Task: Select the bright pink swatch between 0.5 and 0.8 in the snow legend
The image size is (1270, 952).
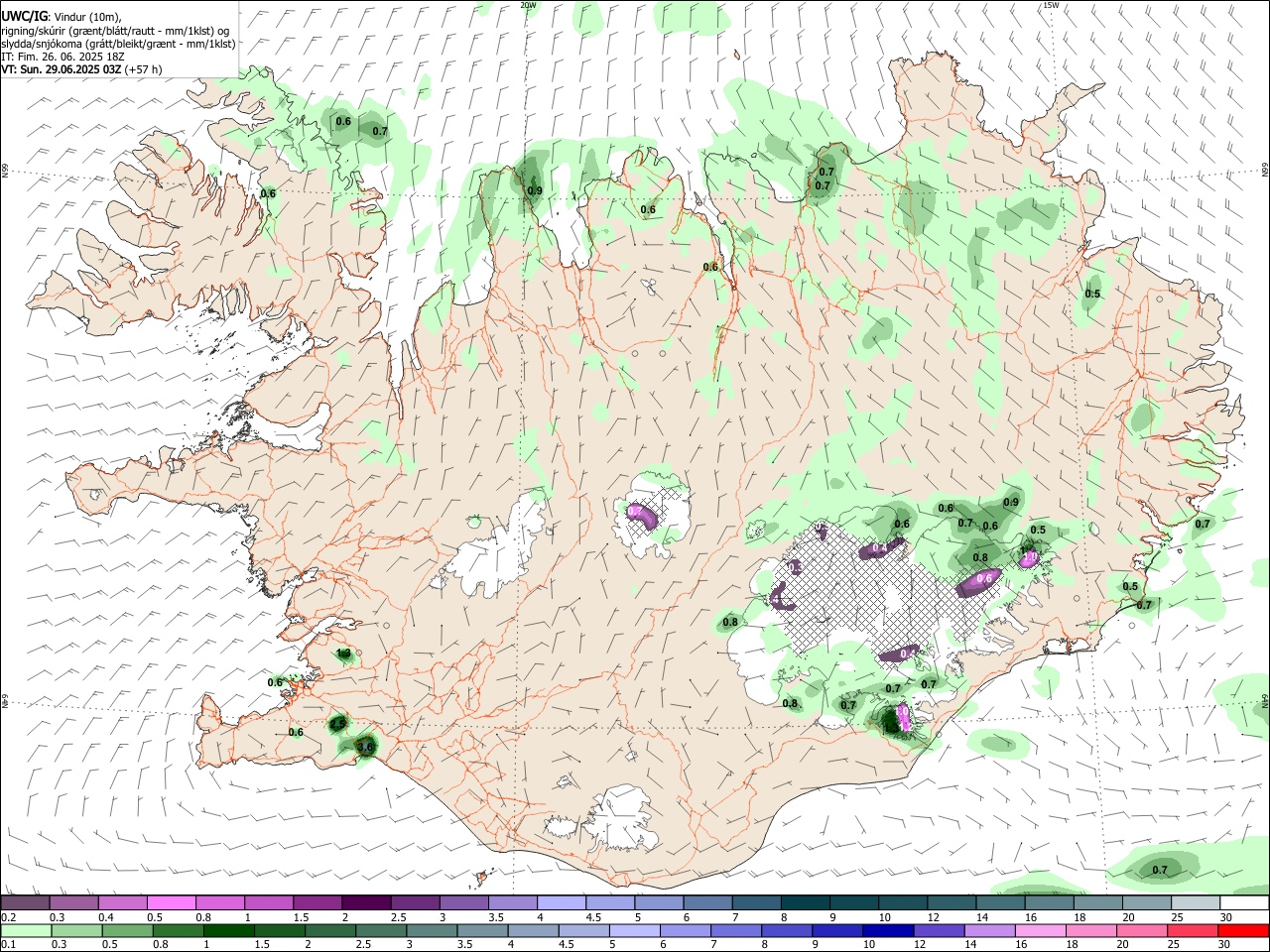Action: tap(171, 902)
